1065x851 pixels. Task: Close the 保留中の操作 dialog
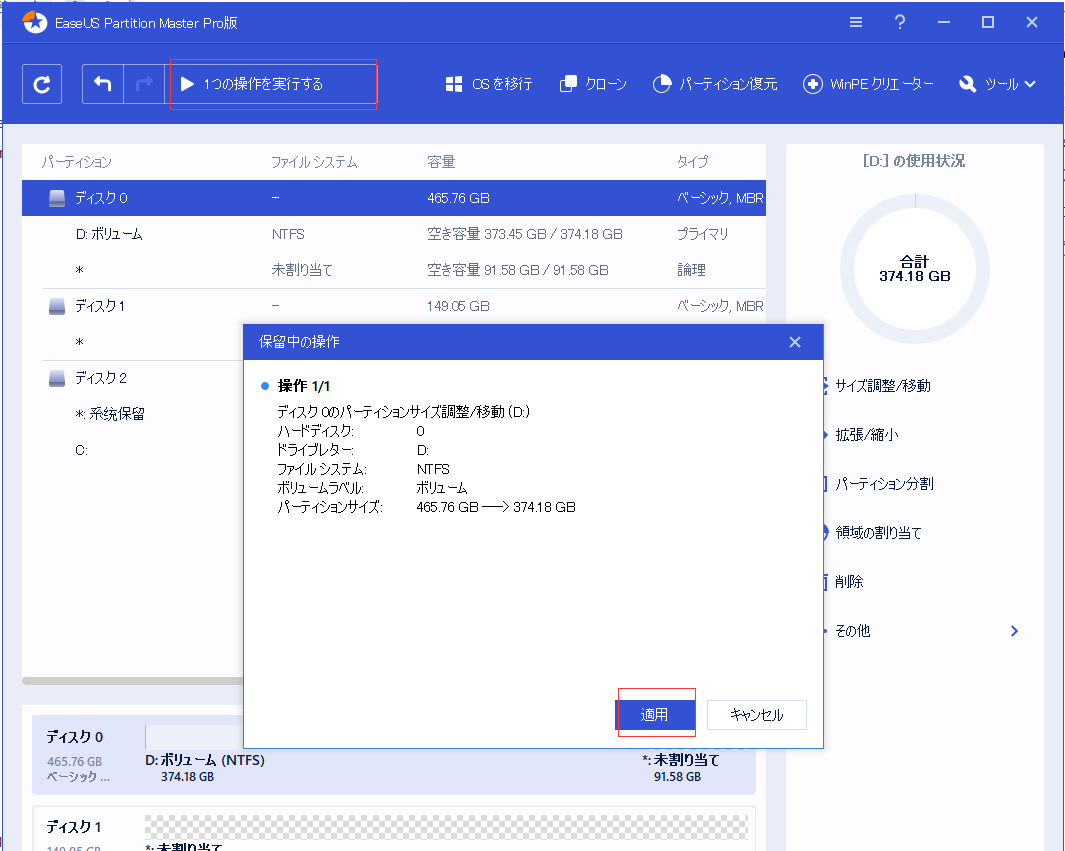(x=795, y=342)
